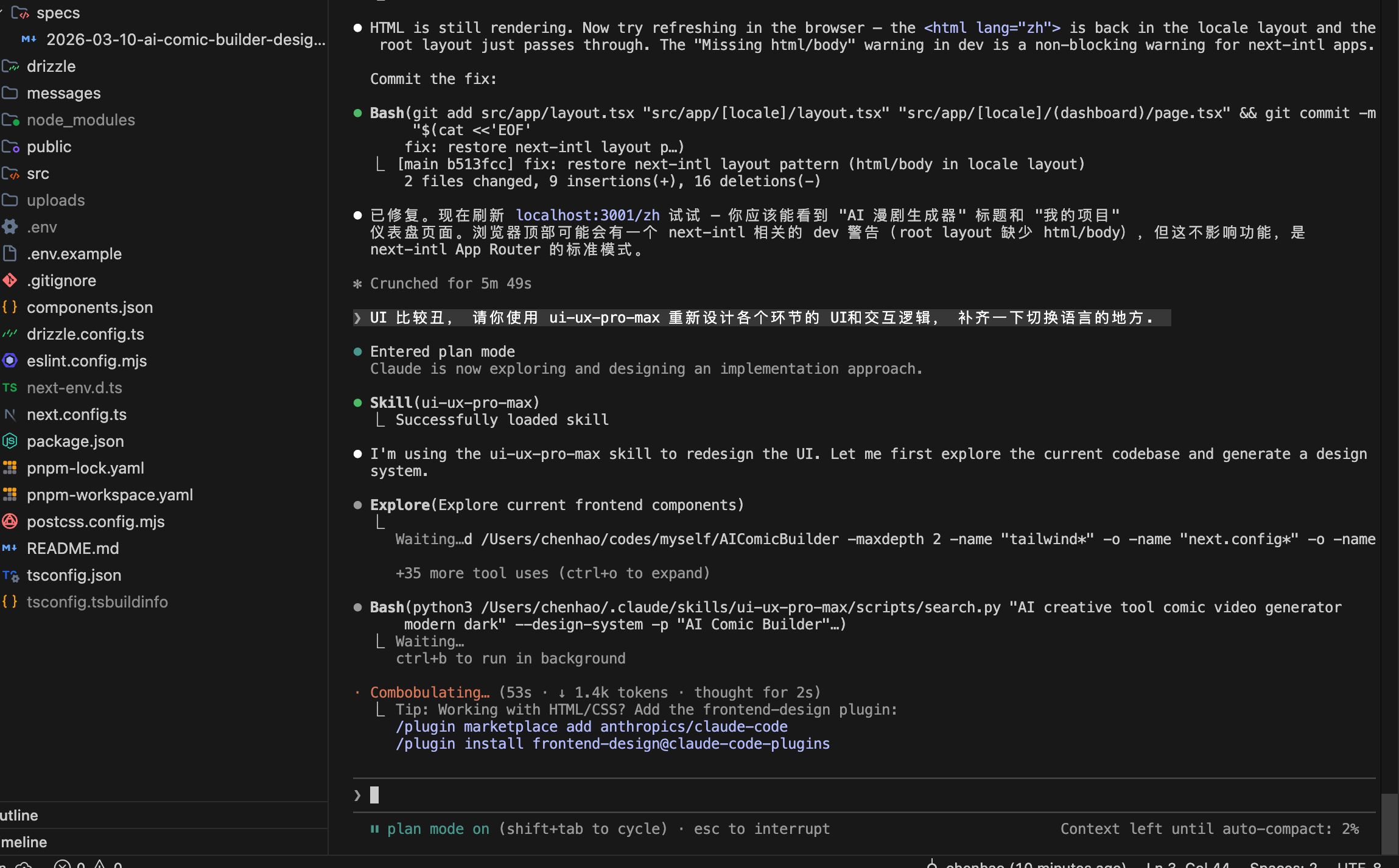Expand the messages folder
The image size is (1399, 868).
pos(63,93)
